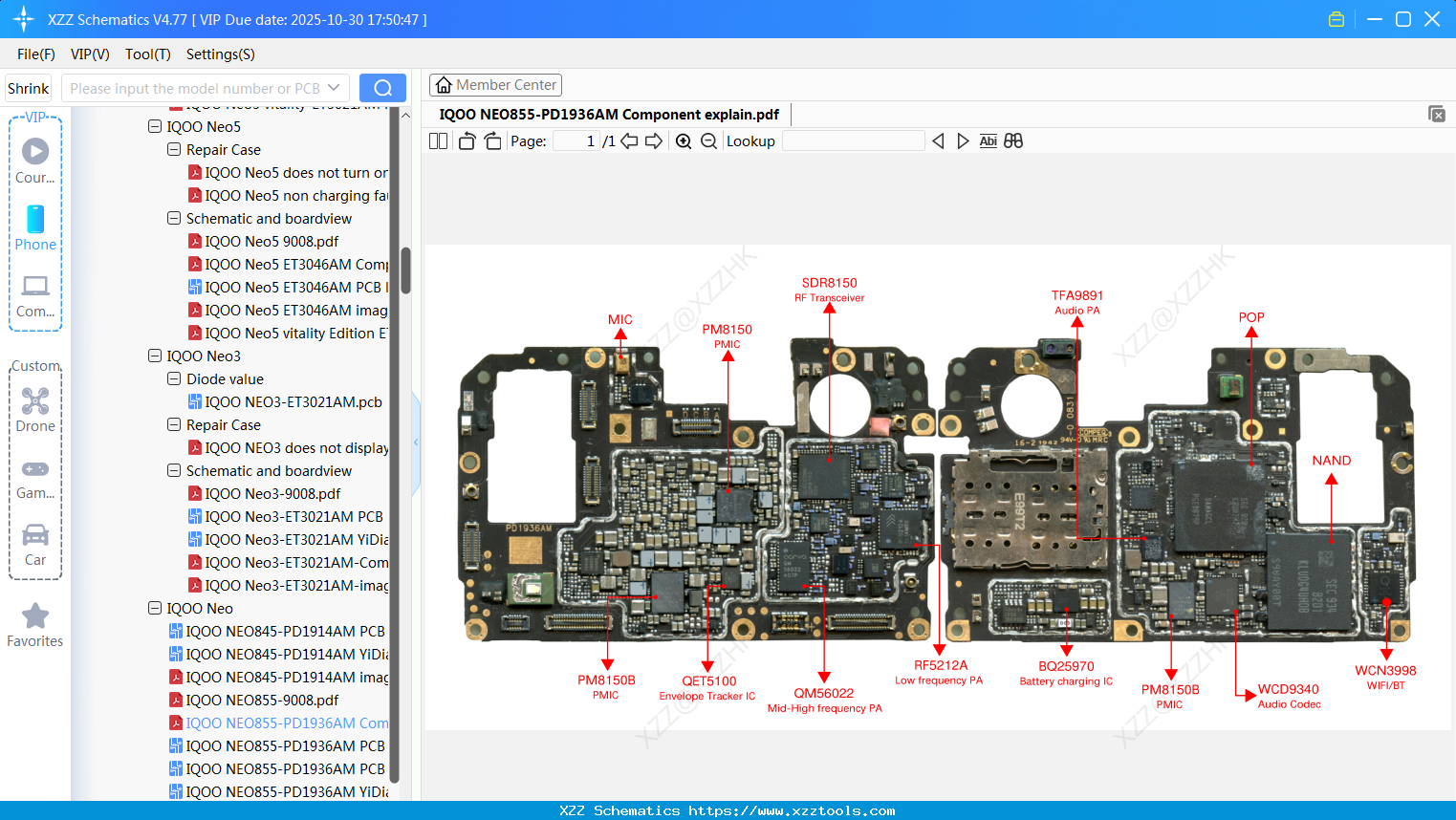Open the binoculars search icon on the toolbar
Screen dimensions: 1456x820
click(1013, 140)
